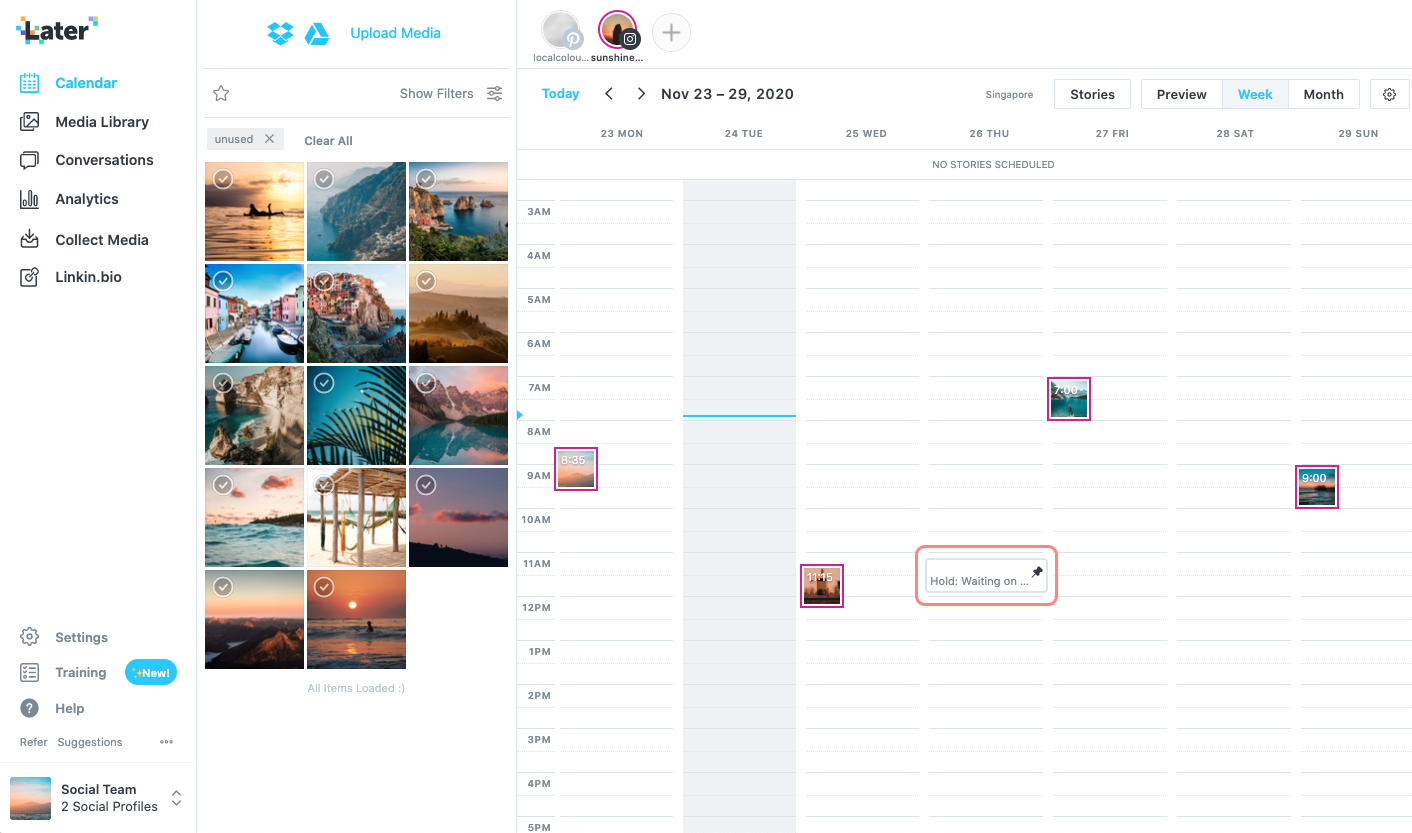Open calendar settings gear icon
Viewport: 1412px width, 833px height.
click(1389, 94)
